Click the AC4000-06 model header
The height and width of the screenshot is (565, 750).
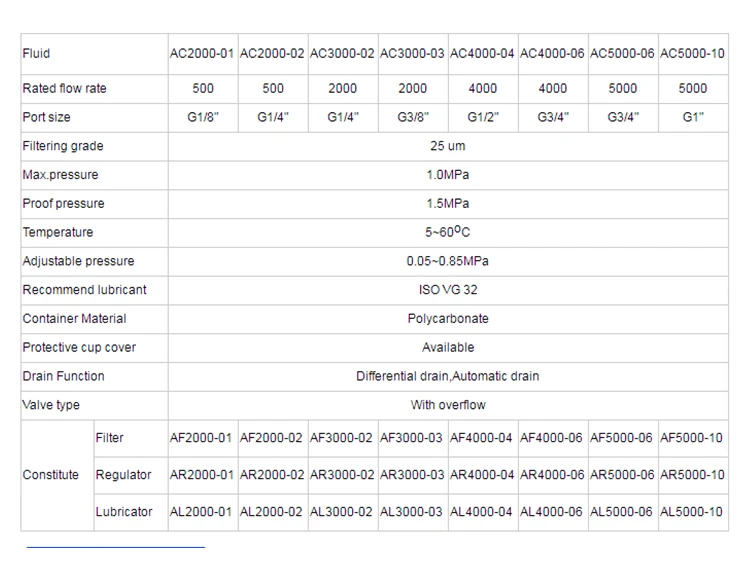coord(553,54)
